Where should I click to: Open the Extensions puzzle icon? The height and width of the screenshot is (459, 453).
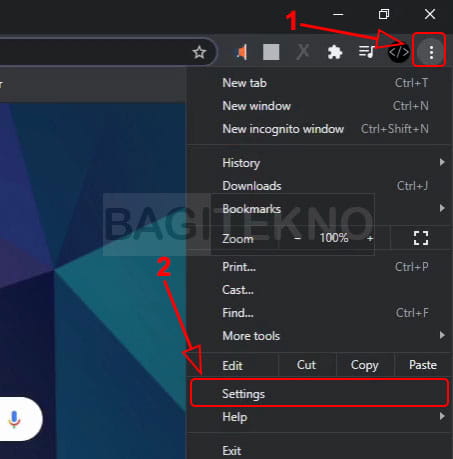coord(335,52)
